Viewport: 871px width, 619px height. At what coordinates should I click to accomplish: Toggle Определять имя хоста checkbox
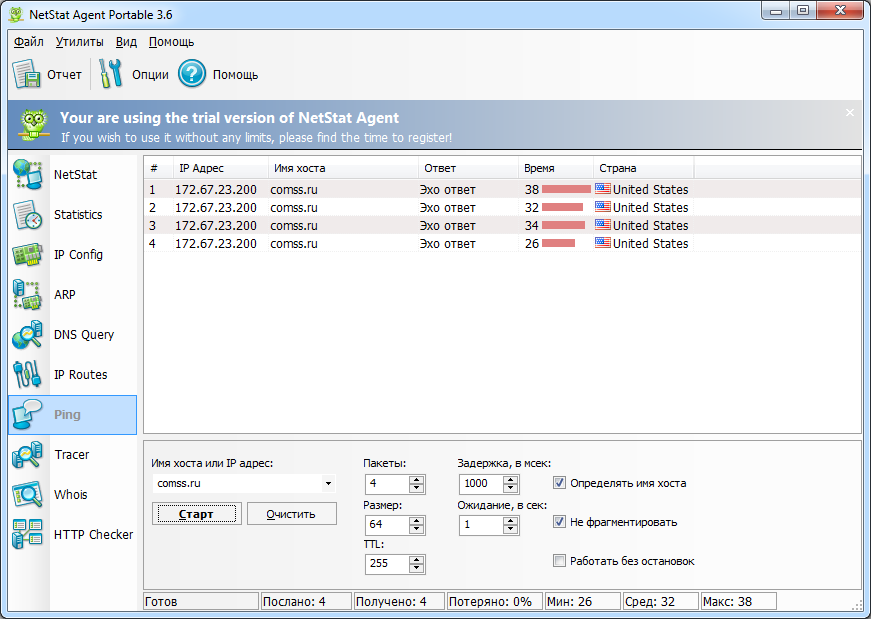559,483
